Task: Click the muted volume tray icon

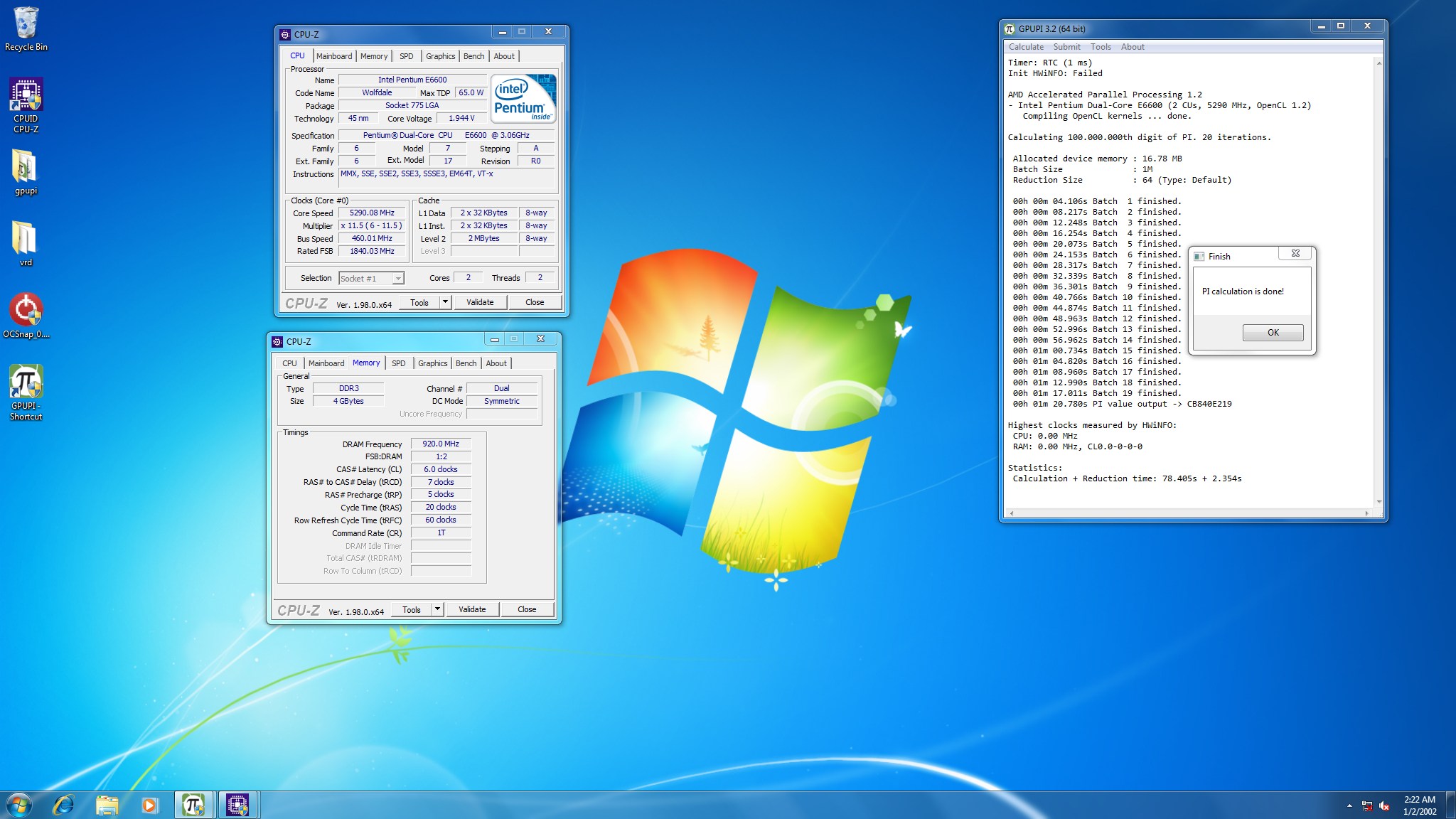Action: [x=1384, y=805]
